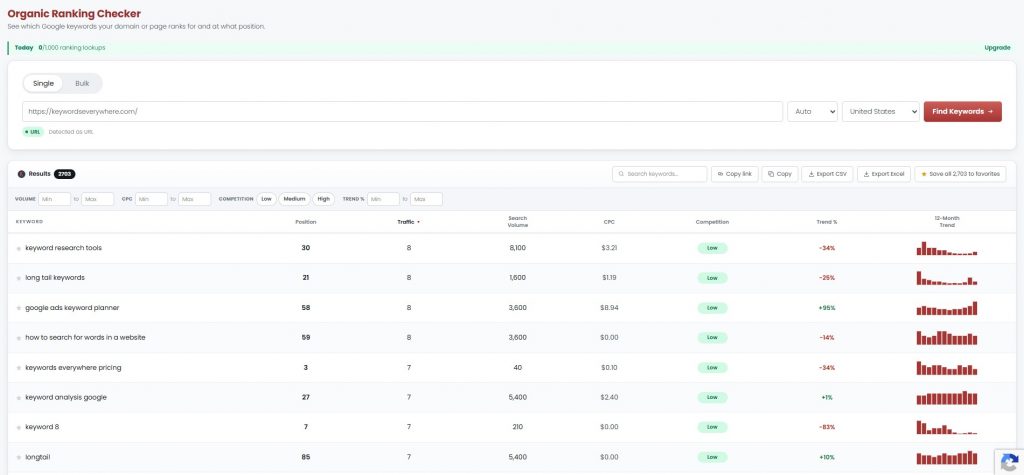Export results as CSV
This screenshot has height=475, width=1024.
(x=827, y=174)
